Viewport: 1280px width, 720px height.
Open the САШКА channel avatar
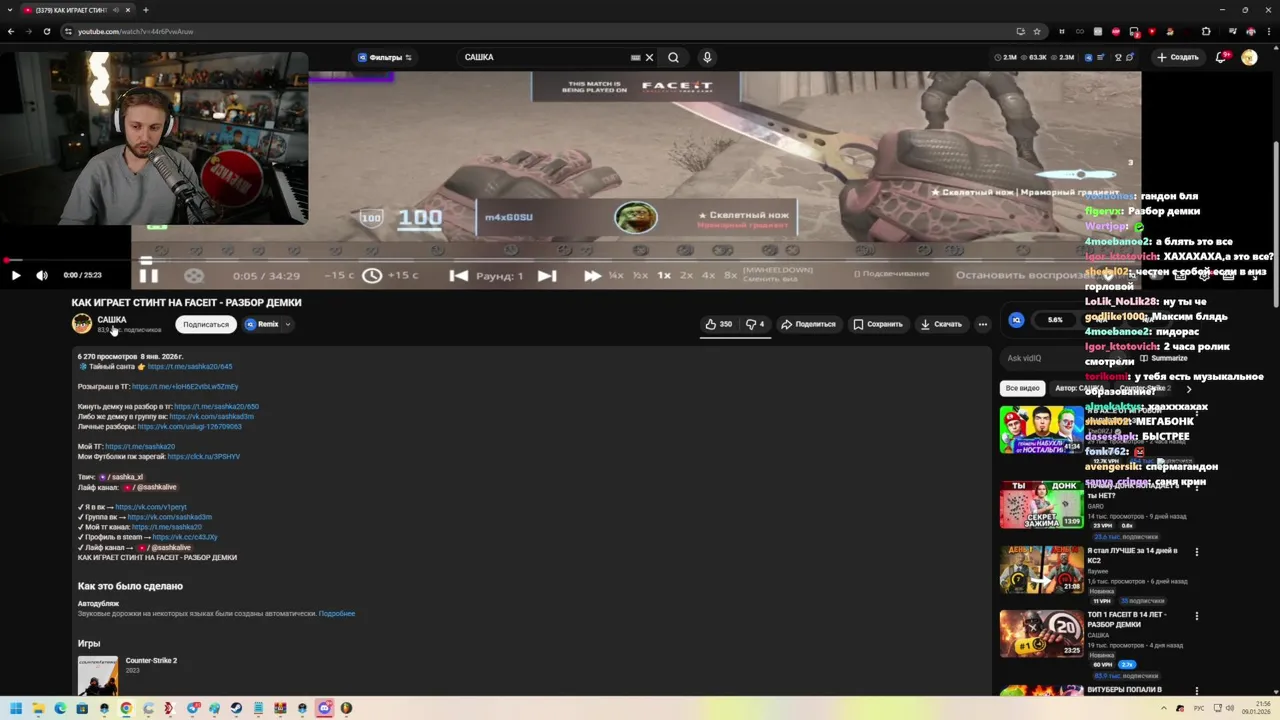(x=82, y=324)
